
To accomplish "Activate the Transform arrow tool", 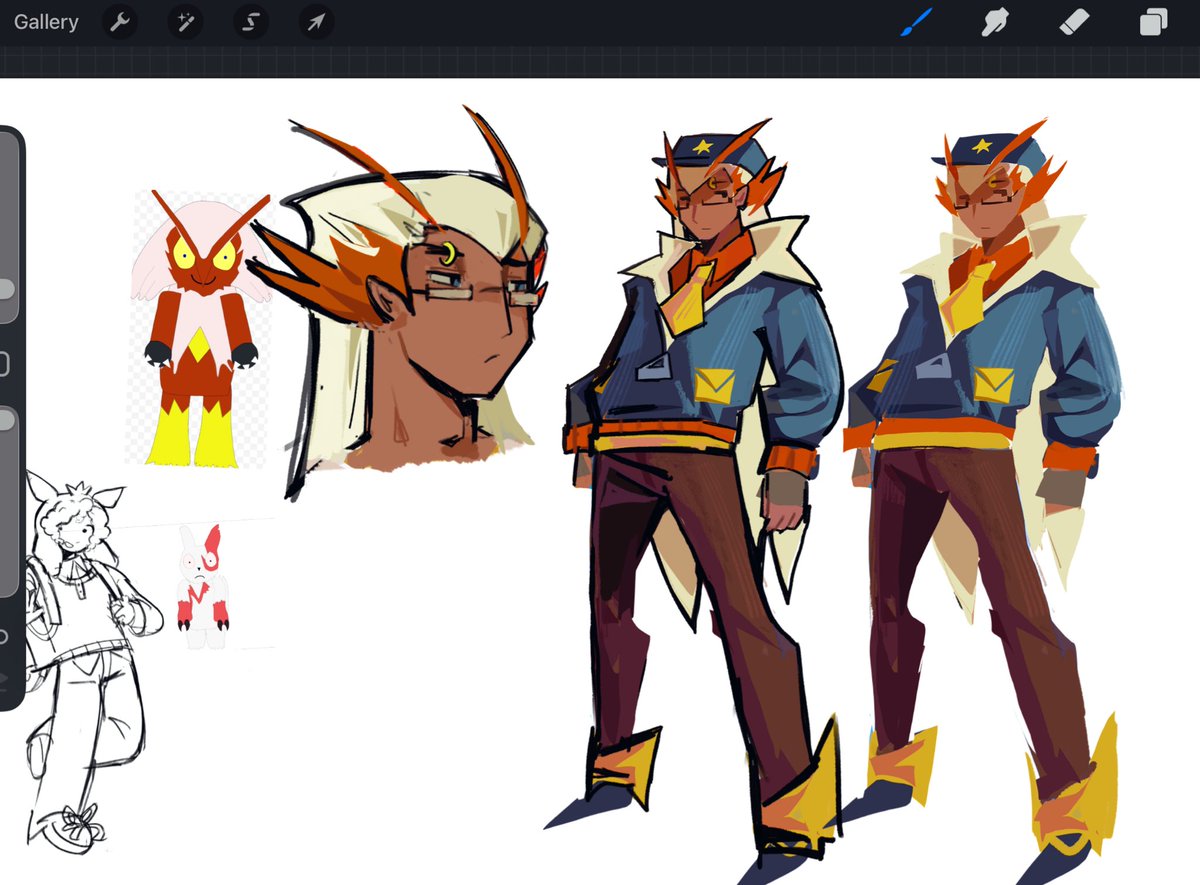I will coord(316,22).
